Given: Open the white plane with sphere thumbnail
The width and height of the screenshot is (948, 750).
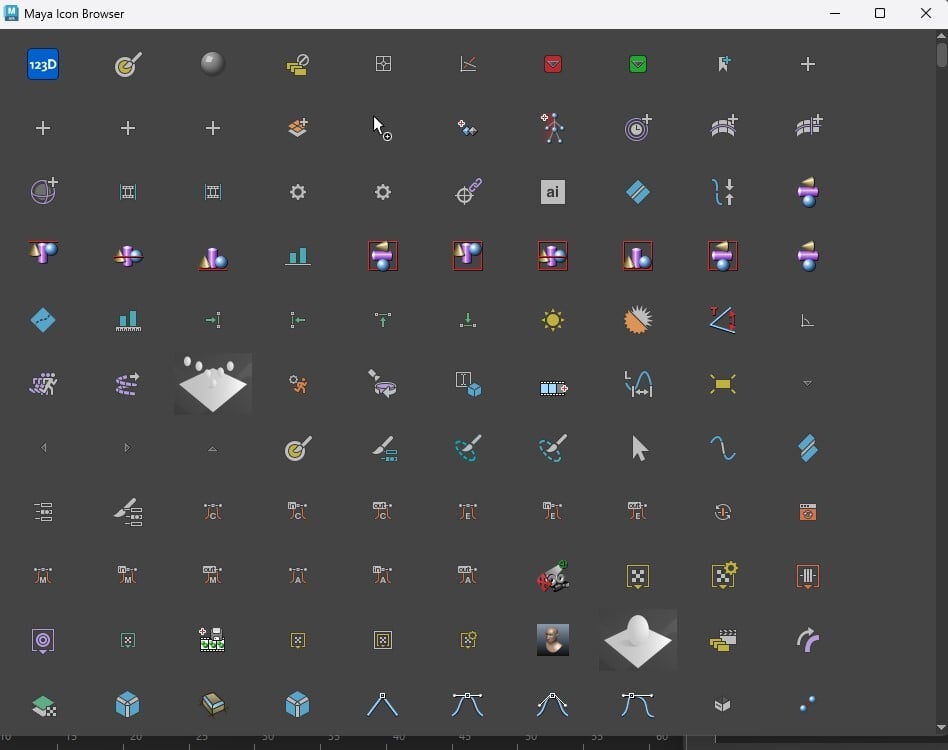Looking at the screenshot, I should (x=638, y=640).
